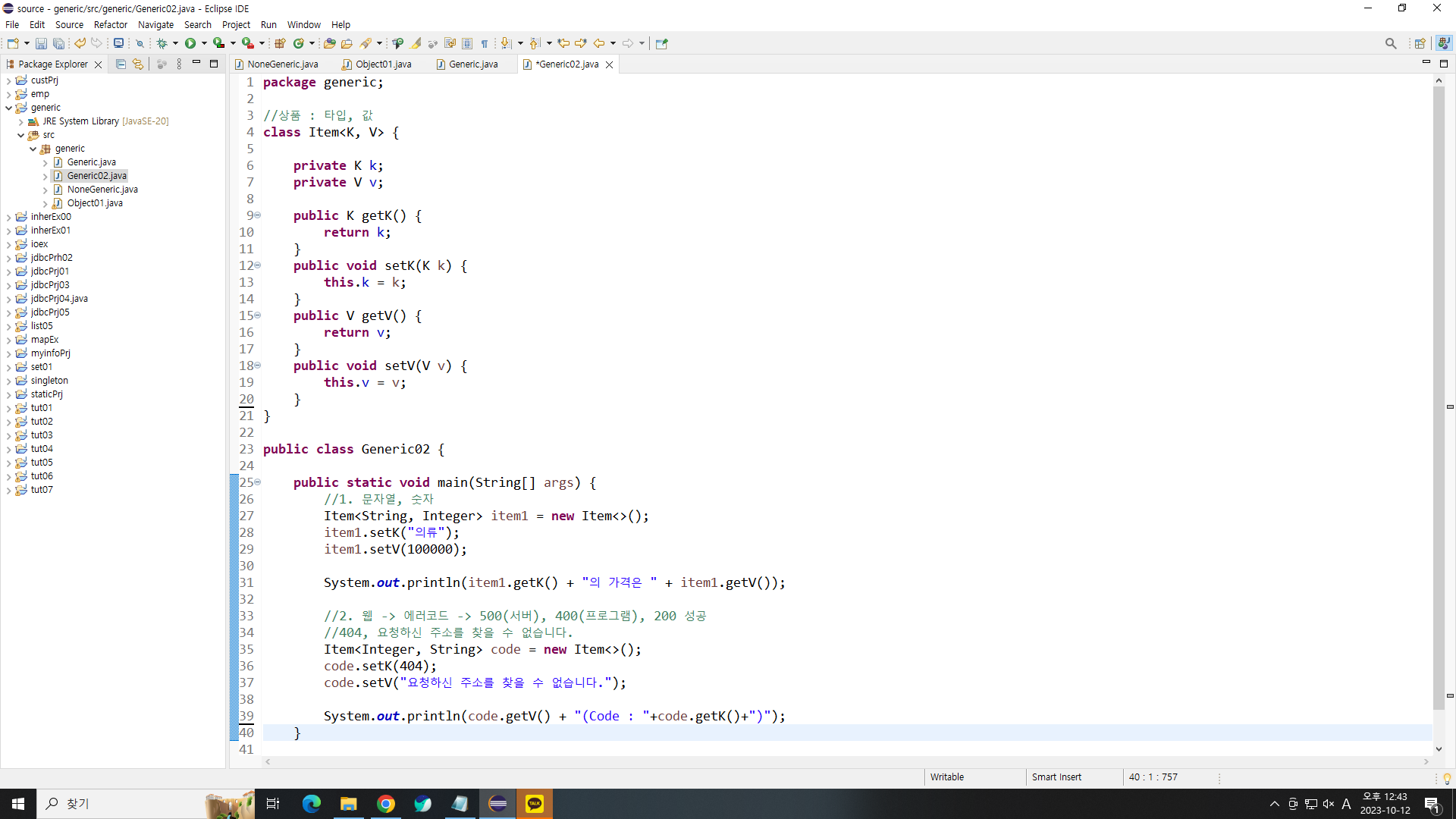The width and height of the screenshot is (1456, 819).
Task: Switch to the NoneGeneric.java editor tab
Action: coord(282,64)
